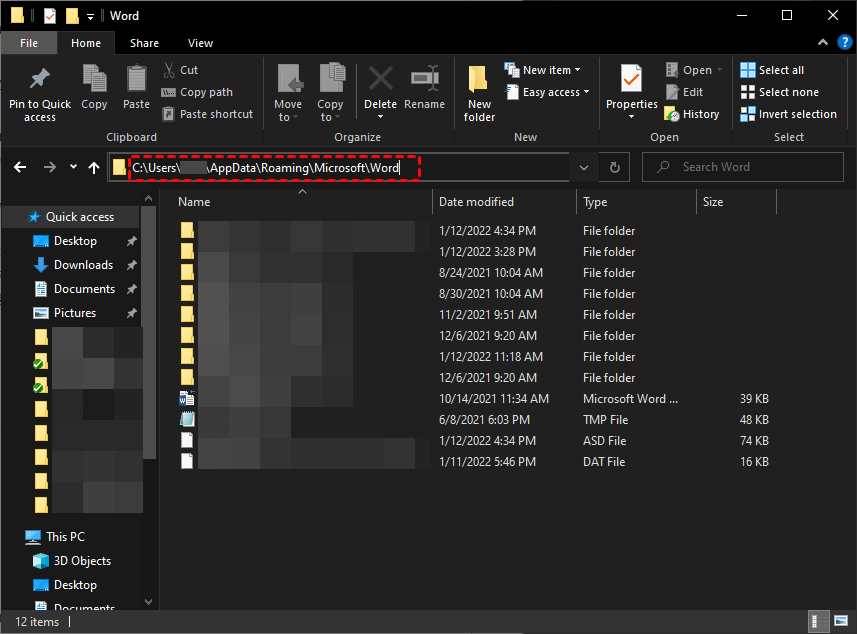This screenshot has height=634, width=857.
Task: Expand the New item dropdown
Action: (544, 70)
